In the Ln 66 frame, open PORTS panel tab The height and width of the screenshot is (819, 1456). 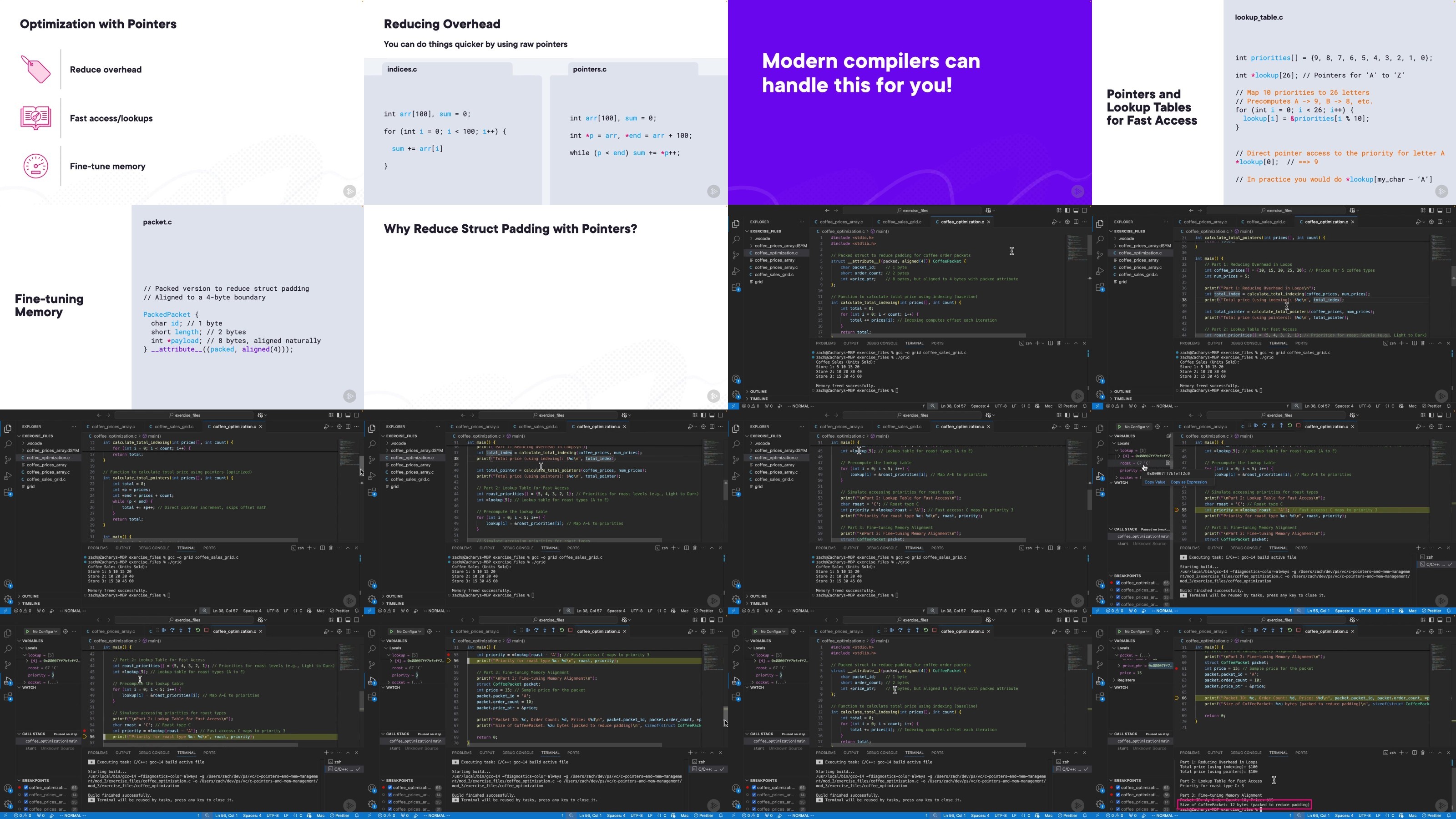pyautogui.click(x=1302, y=753)
